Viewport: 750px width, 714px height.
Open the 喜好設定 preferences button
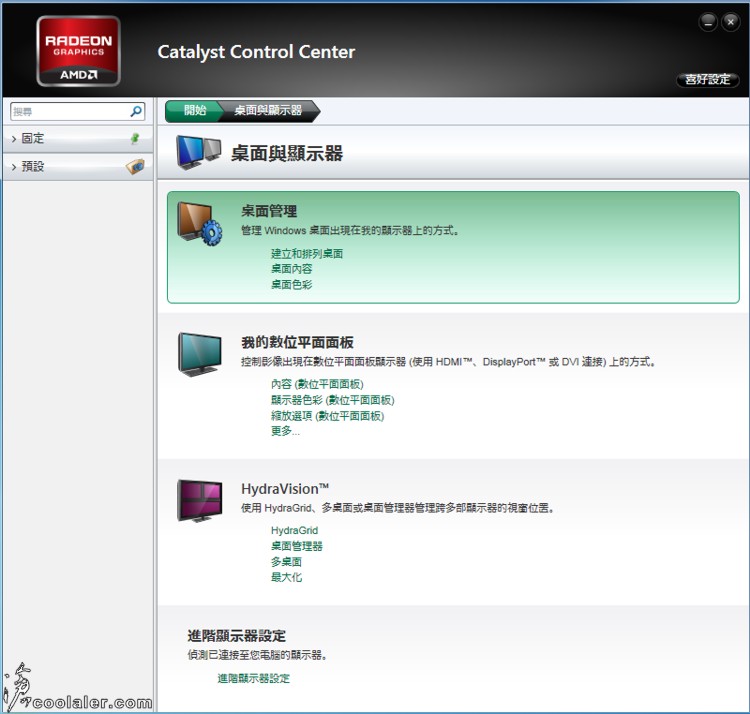pos(707,79)
